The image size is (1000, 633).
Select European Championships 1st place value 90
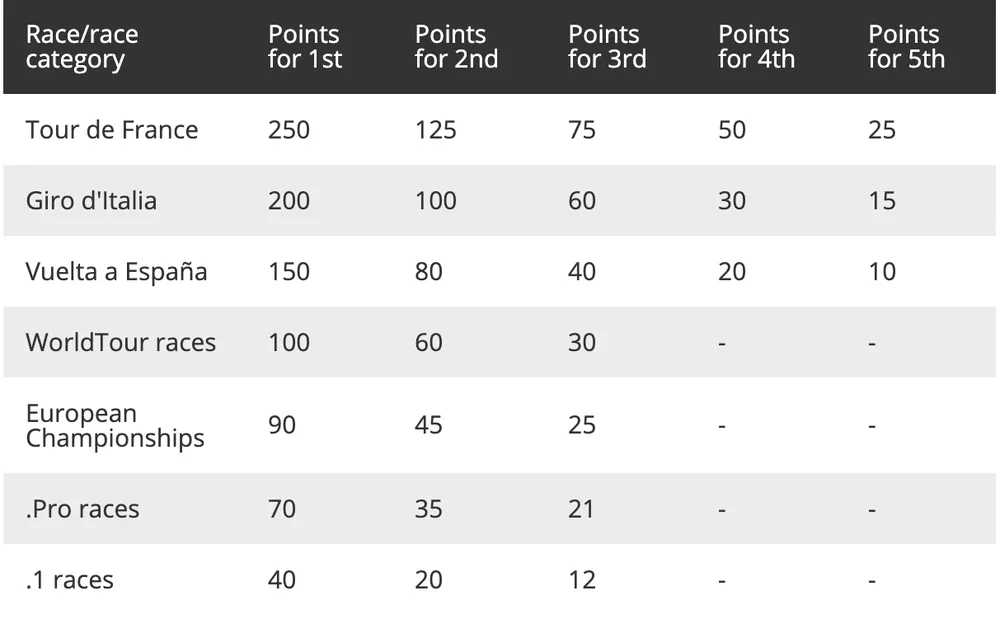[x=282, y=426]
